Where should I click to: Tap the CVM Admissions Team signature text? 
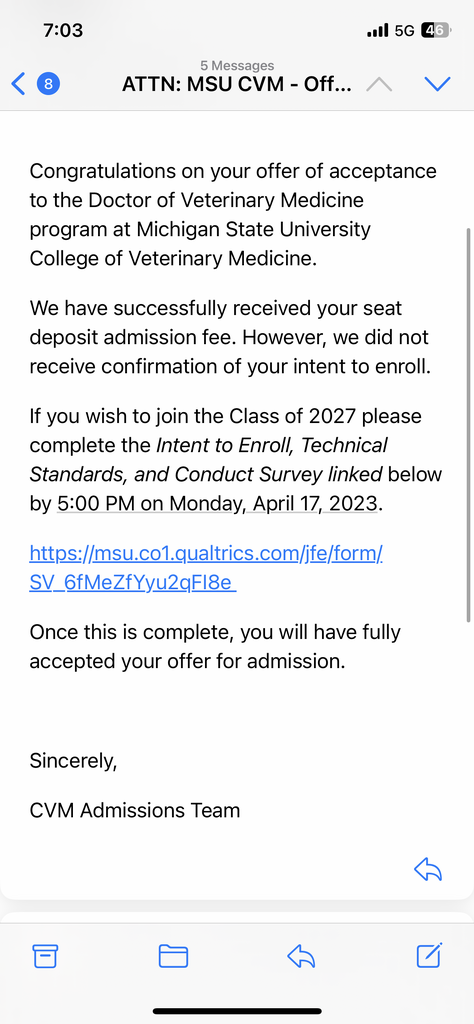[x=134, y=810]
